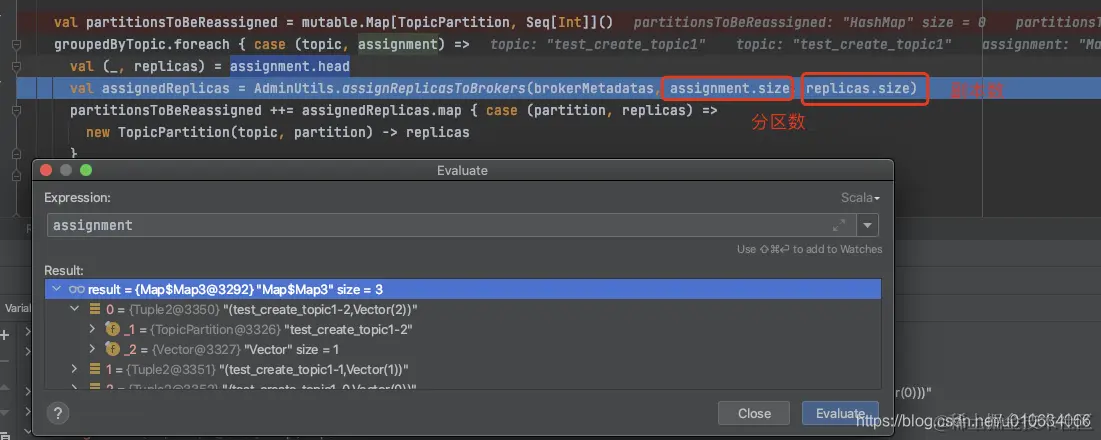Click assignment.head in the editor code

point(290,67)
